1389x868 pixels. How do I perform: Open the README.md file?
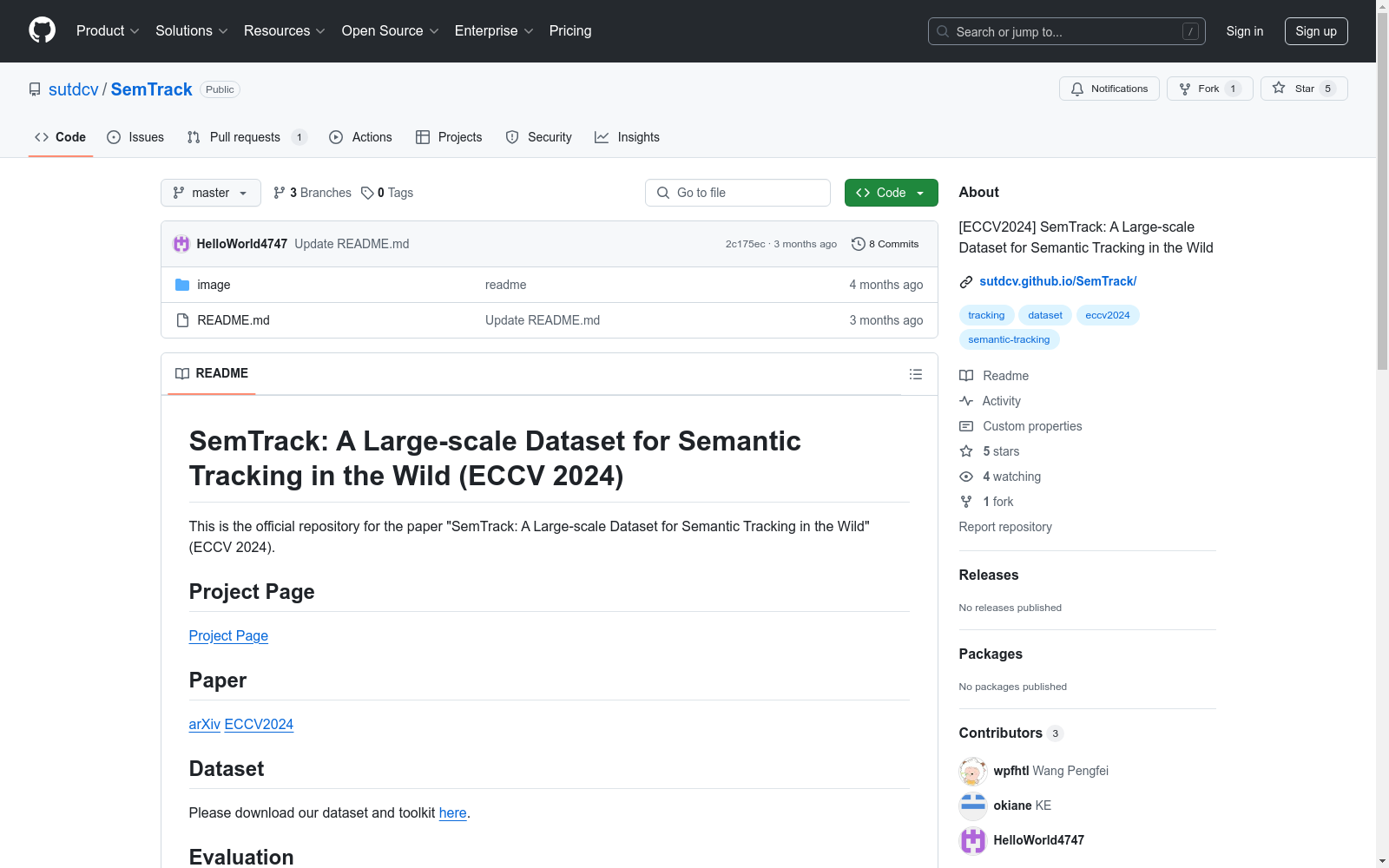[x=234, y=320]
